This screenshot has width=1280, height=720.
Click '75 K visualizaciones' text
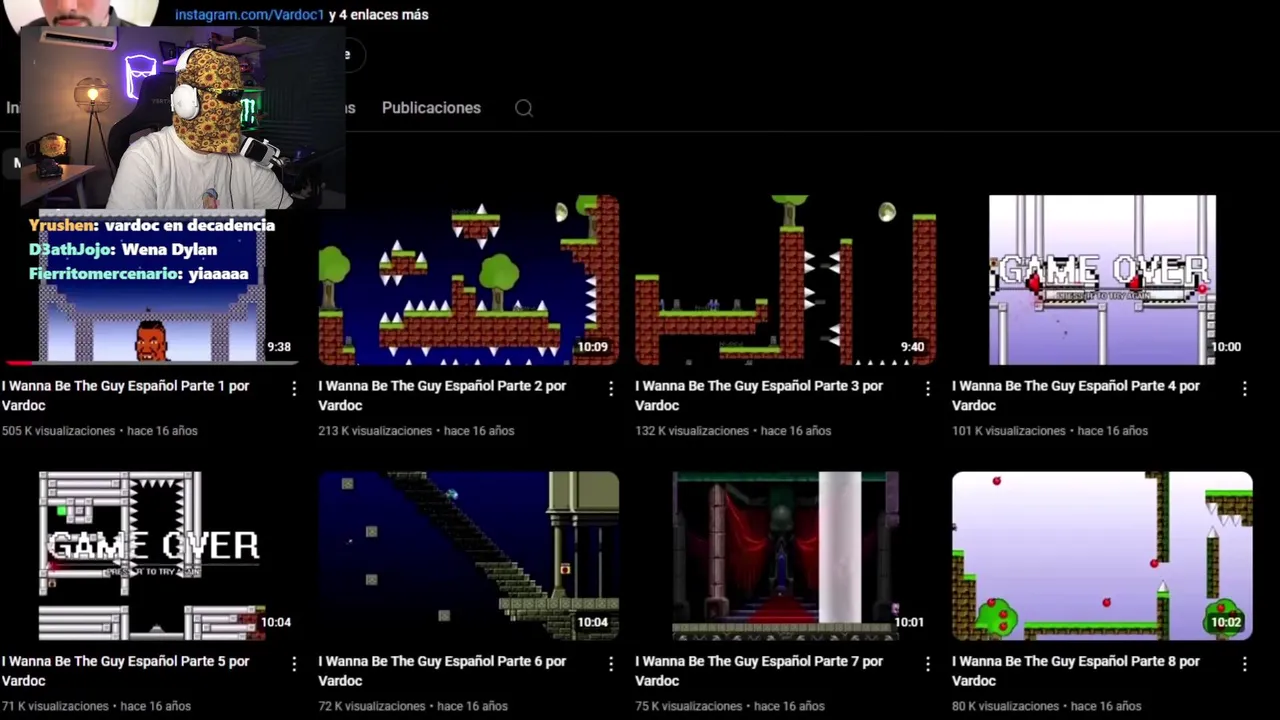tap(689, 706)
